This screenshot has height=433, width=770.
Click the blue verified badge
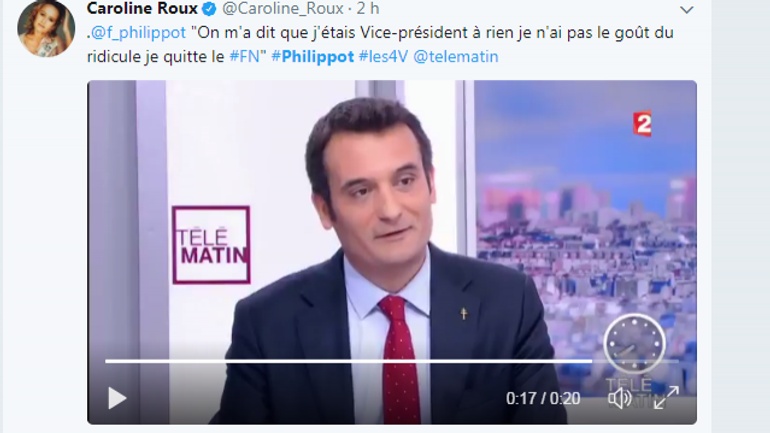210,9
